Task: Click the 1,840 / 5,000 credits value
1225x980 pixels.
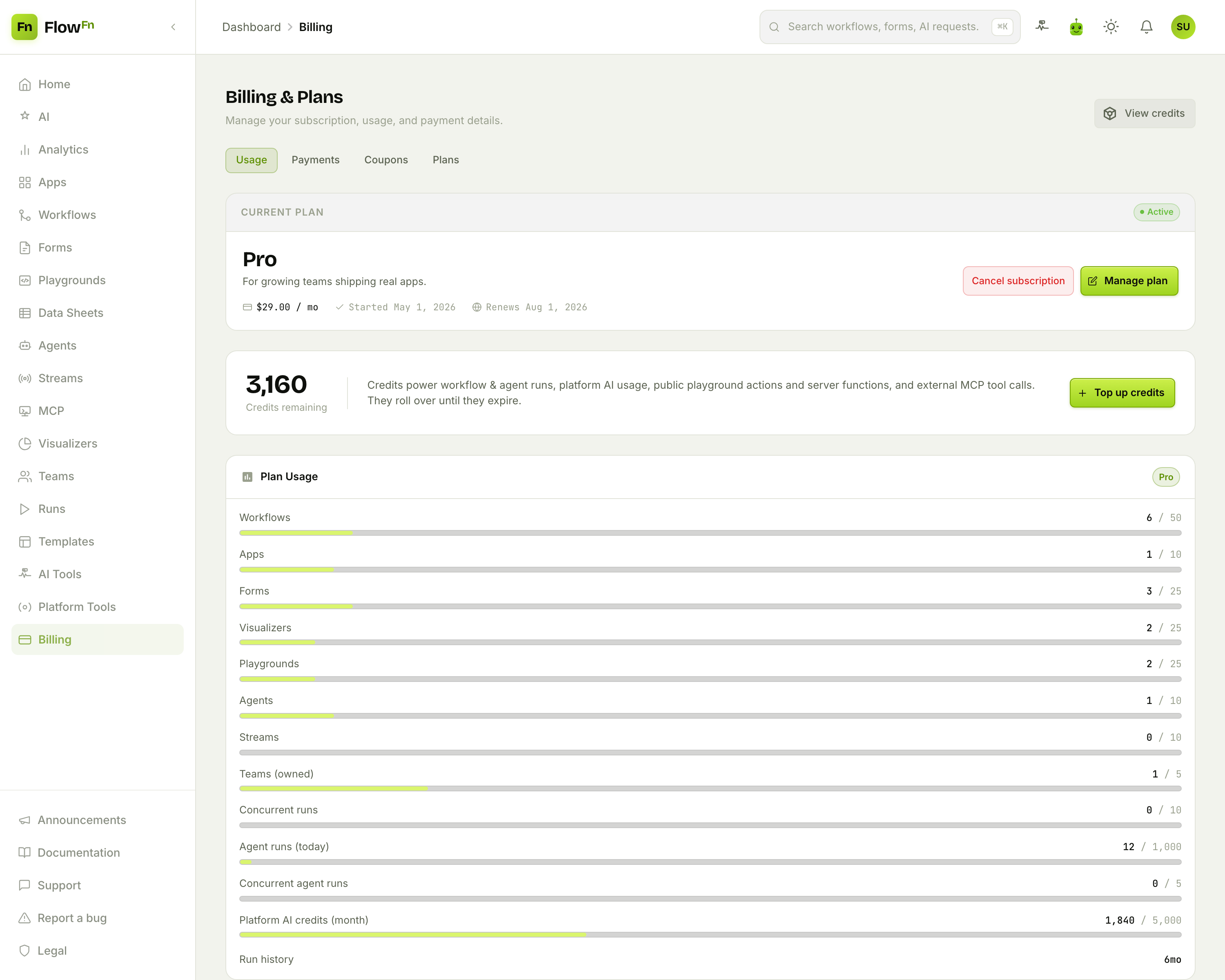Action: pyautogui.click(x=1143, y=920)
